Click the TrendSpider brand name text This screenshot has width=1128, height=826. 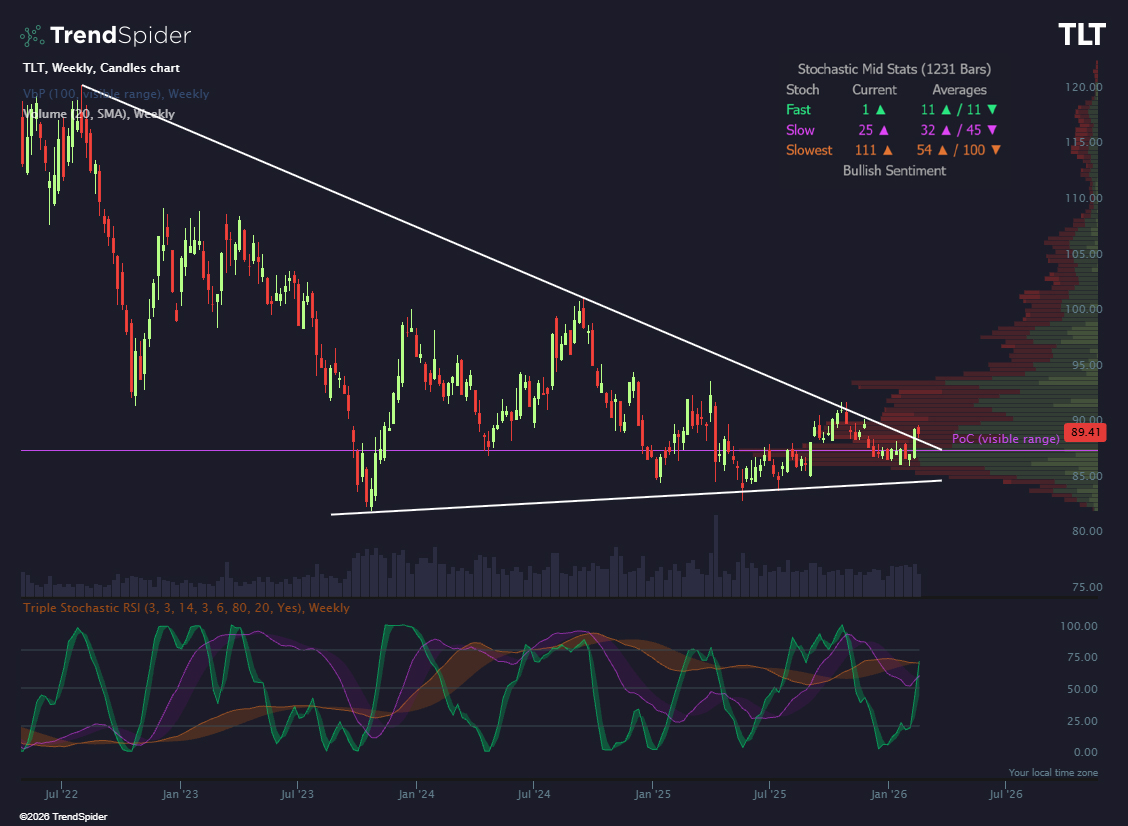[120, 35]
